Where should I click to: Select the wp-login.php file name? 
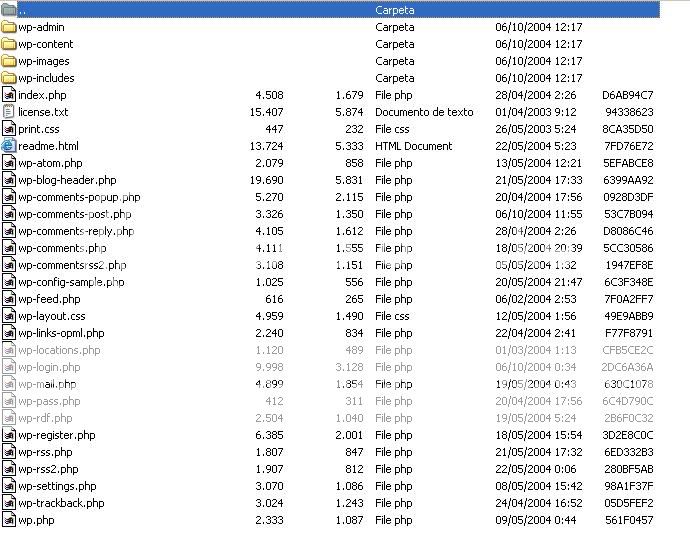coord(49,367)
